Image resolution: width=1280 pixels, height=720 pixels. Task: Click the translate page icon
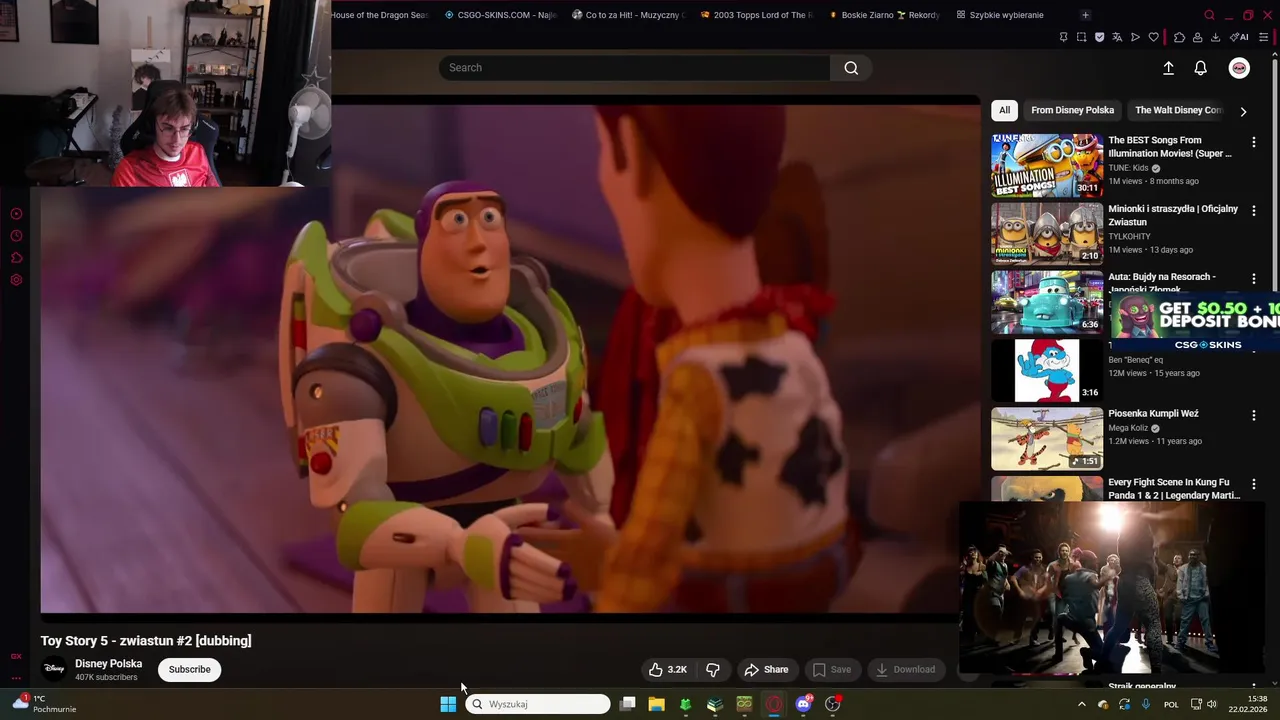coord(1117,37)
